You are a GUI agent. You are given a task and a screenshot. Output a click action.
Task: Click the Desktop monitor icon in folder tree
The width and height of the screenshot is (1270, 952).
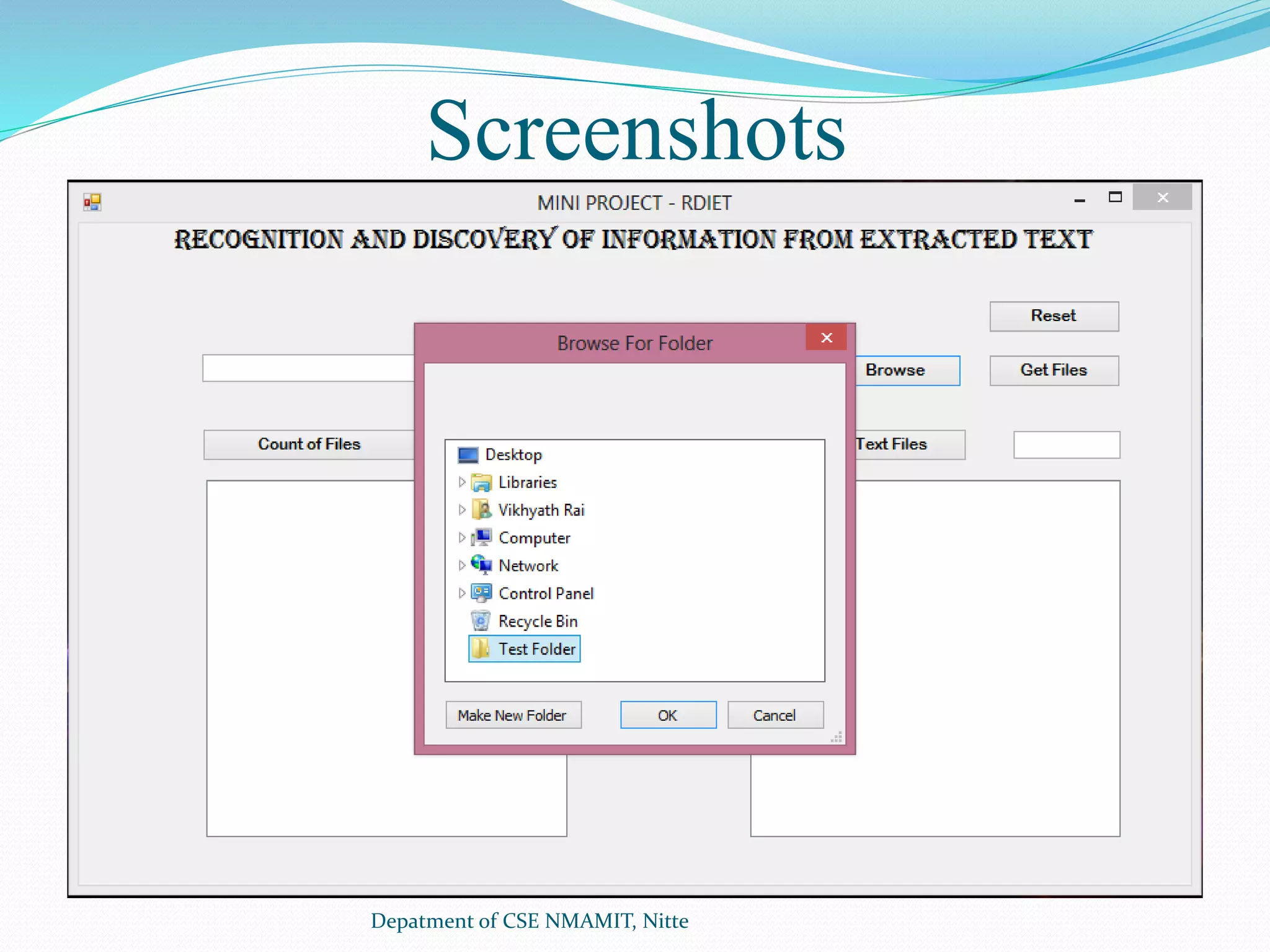[x=468, y=455]
